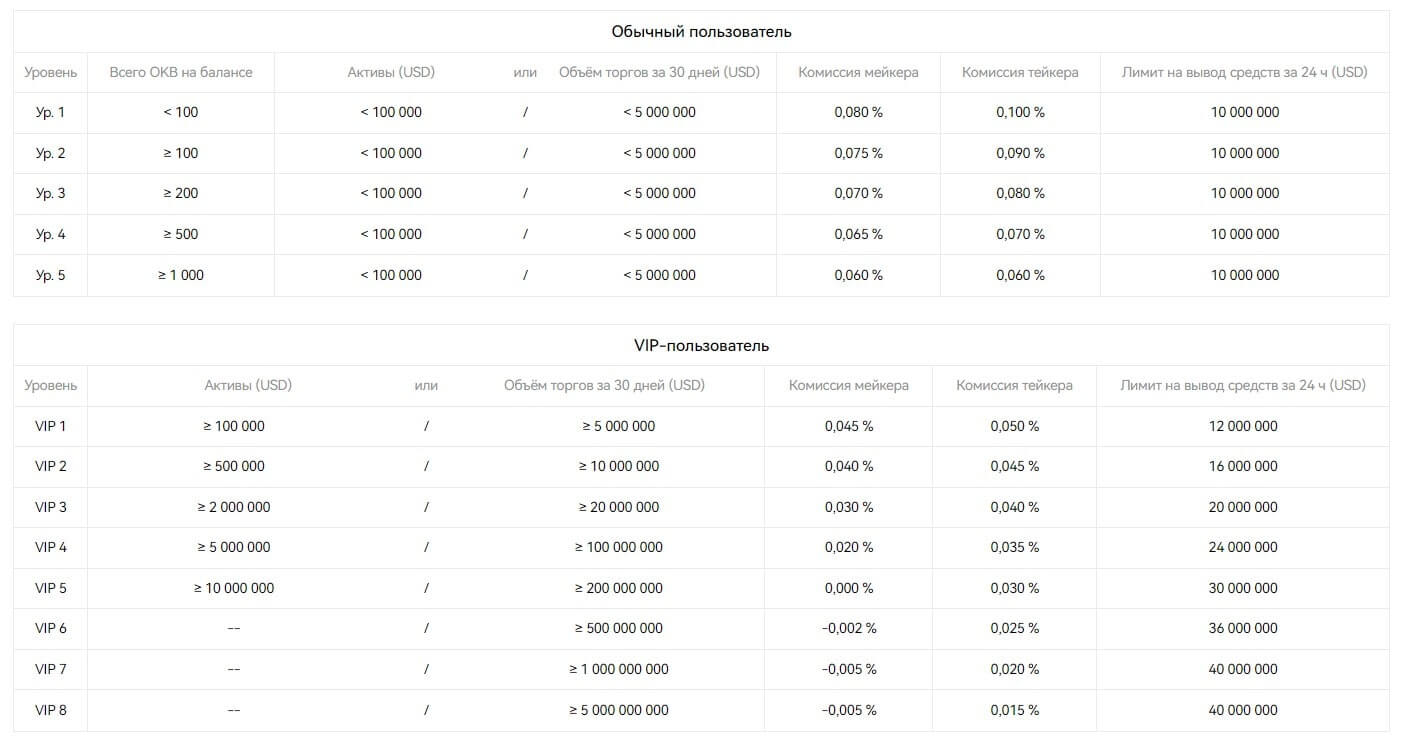Click the 'VIP 1' level cell
Screen dimensions: 1404x746
51,426
